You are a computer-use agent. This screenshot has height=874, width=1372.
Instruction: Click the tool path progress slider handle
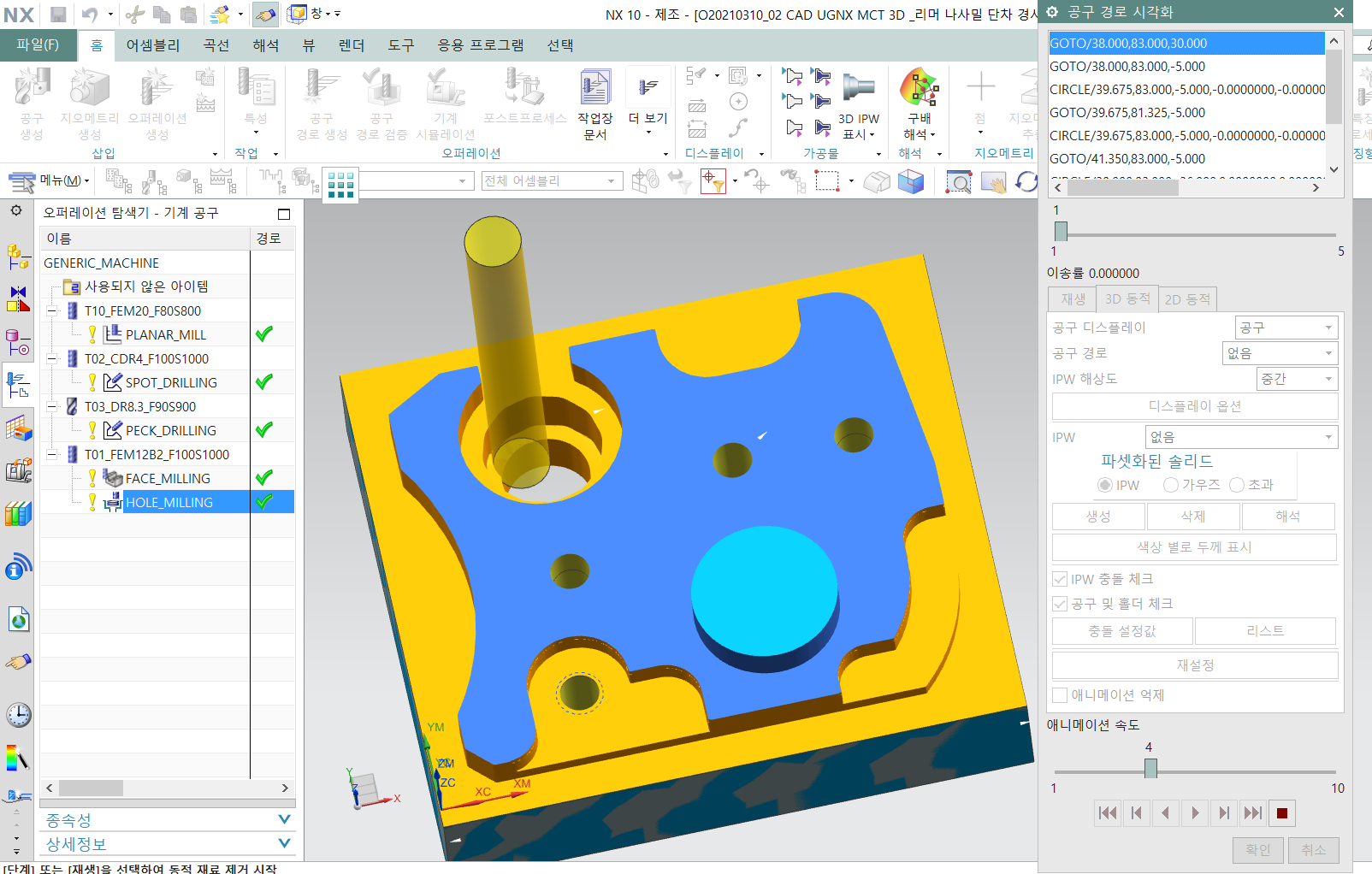1061,231
